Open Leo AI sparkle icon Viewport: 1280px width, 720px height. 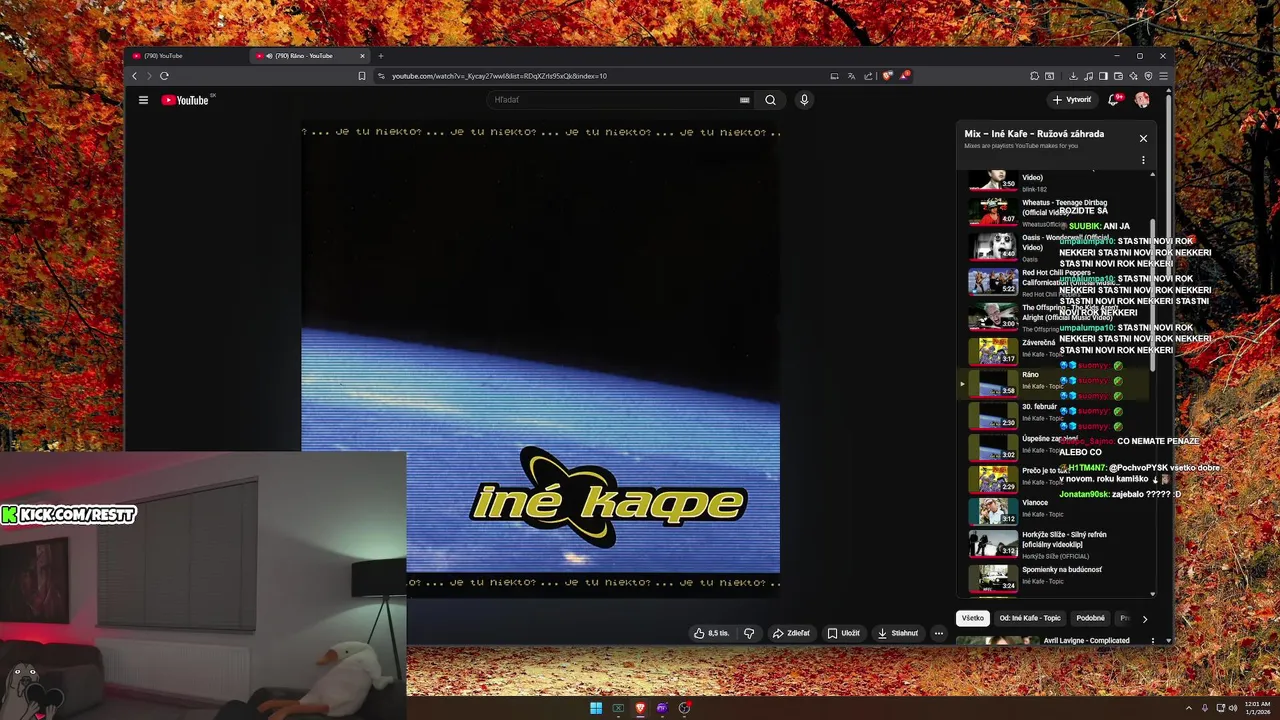(x=1134, y=76)
